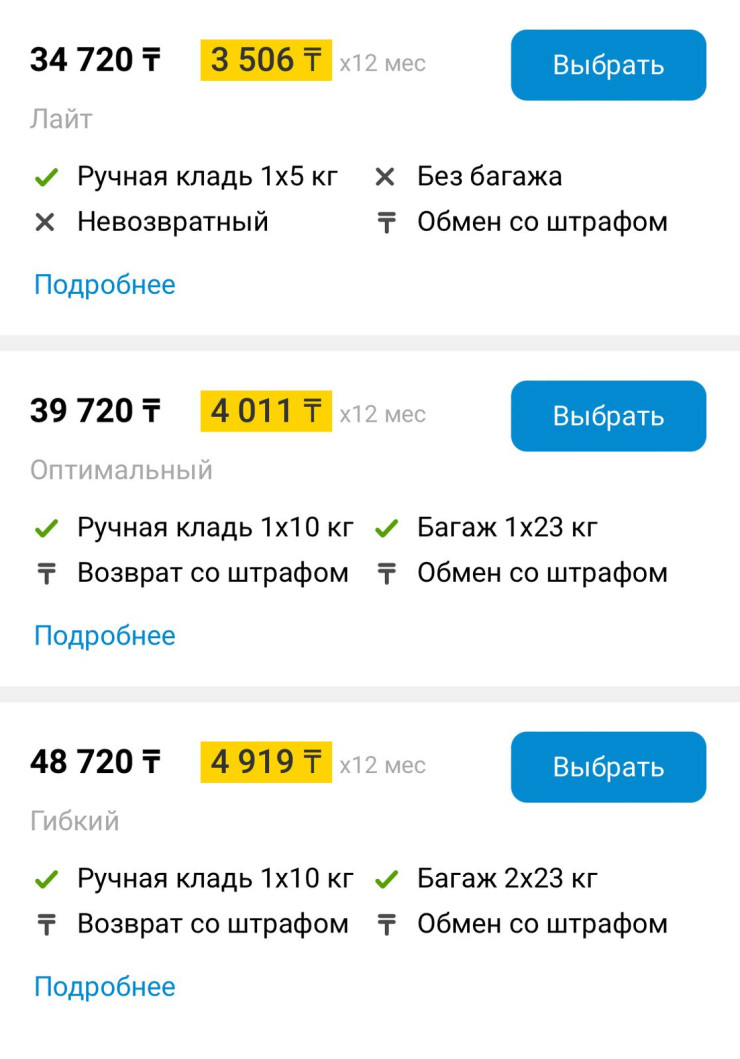Click the yellow 4 919 ₸ installment badge
The width and height of the screenshot is (740, 1059).
(266, 763)
